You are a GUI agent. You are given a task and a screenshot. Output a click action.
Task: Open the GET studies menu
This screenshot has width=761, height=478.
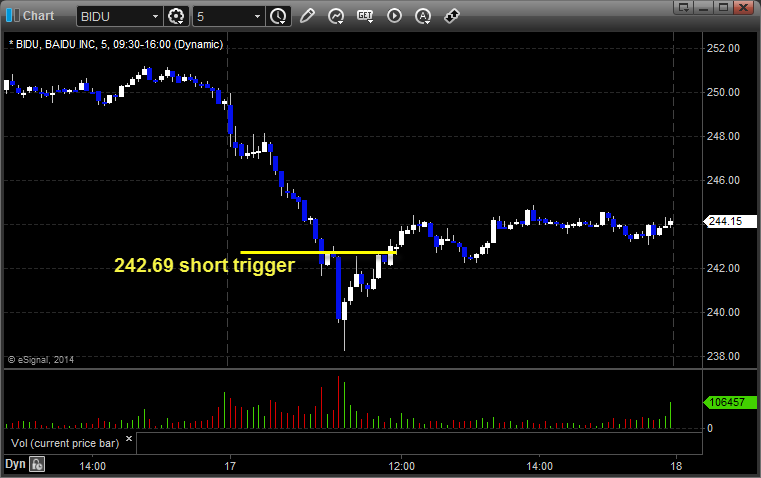[x=365, y=16]
